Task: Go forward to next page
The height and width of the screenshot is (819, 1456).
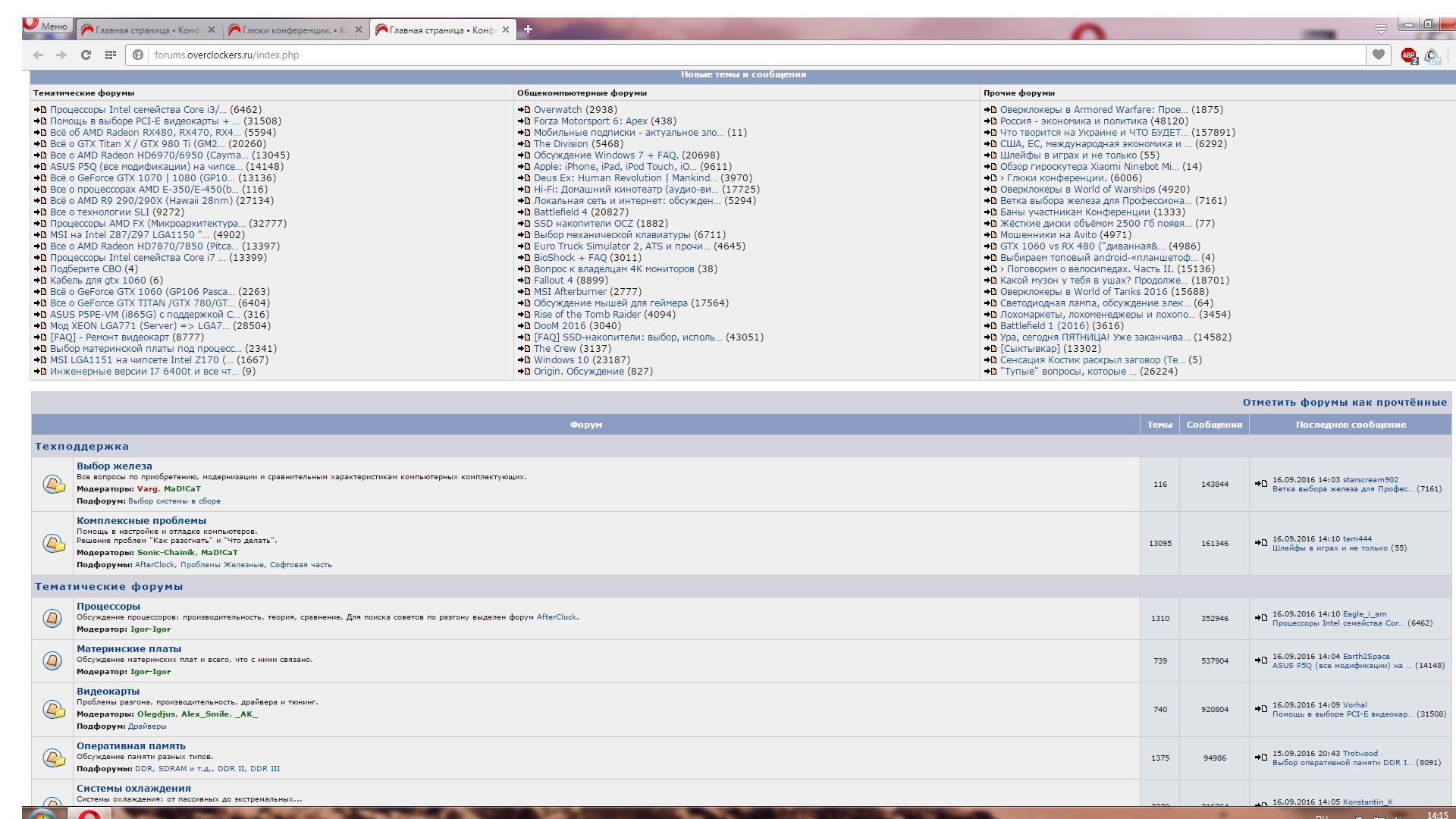Action: pyautogui.click(x=61, y=55)
